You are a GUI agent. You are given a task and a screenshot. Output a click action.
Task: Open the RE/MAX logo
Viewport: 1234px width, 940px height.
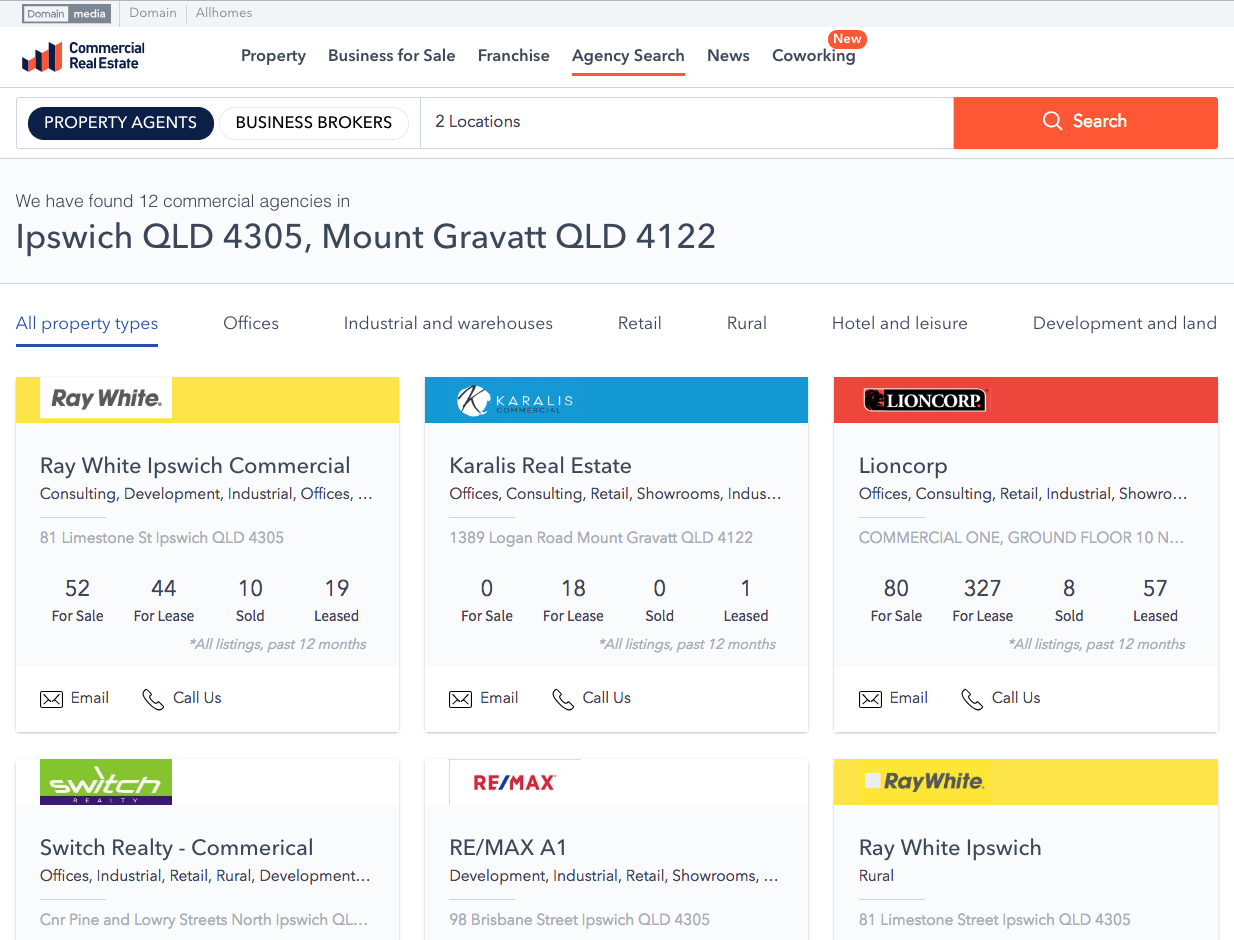514,782
